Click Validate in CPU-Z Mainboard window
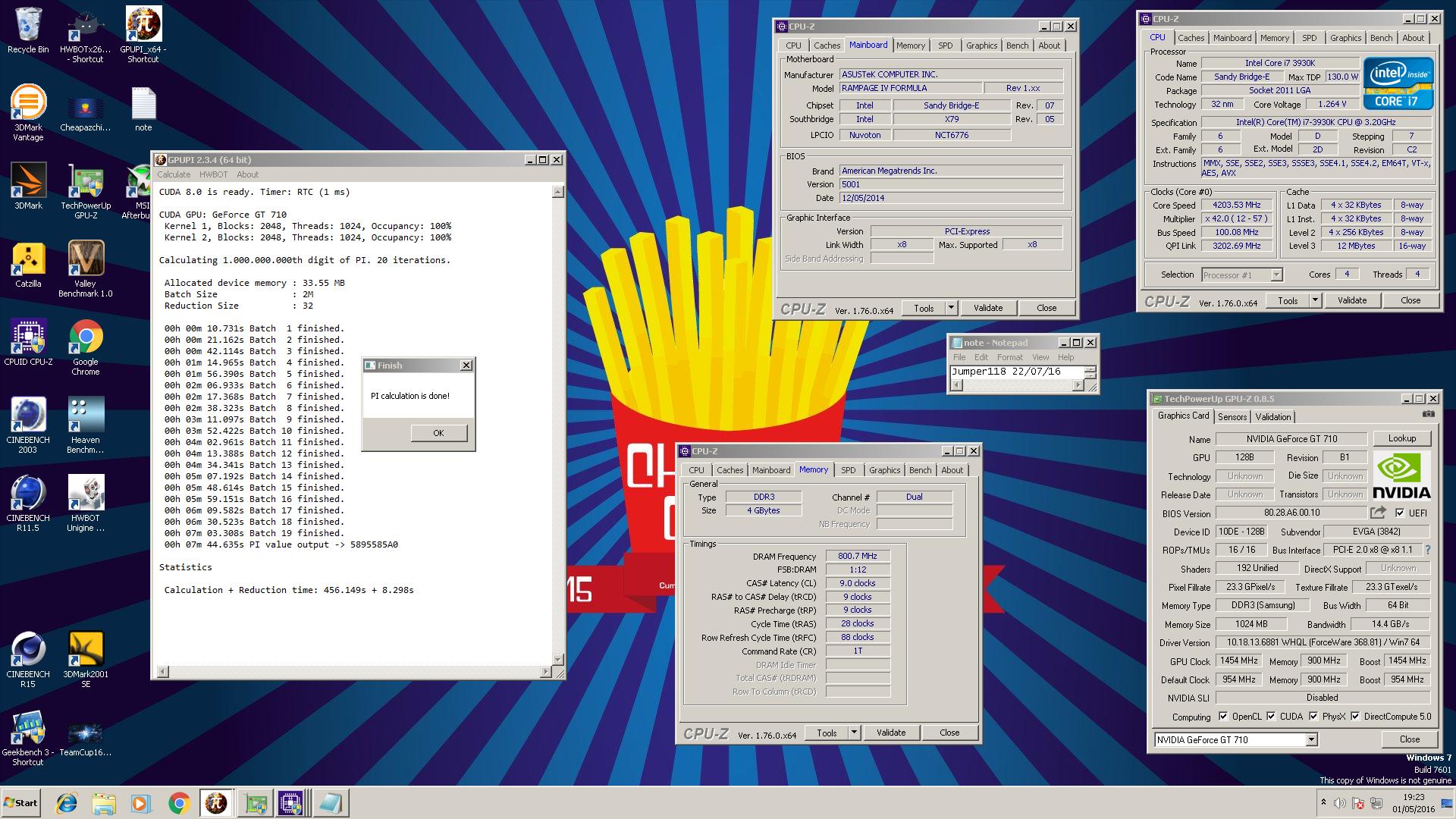 (987, 308)
